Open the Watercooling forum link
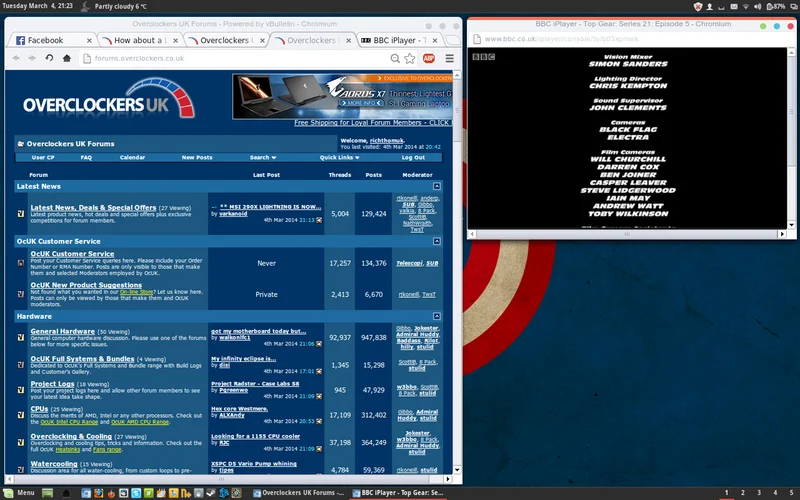This screenshot has height=500, width=800. pyautogui.click(x=54, y=464)
